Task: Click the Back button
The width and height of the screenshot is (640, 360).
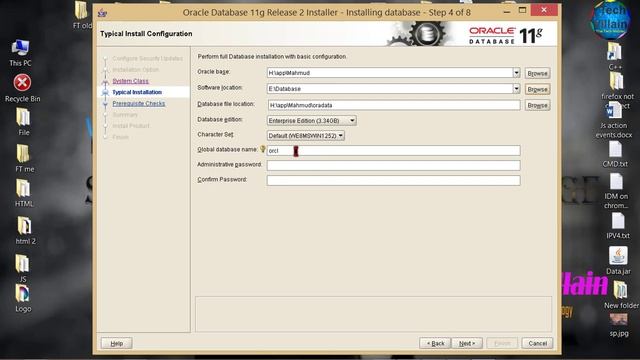Action: [x=435, y=343]
